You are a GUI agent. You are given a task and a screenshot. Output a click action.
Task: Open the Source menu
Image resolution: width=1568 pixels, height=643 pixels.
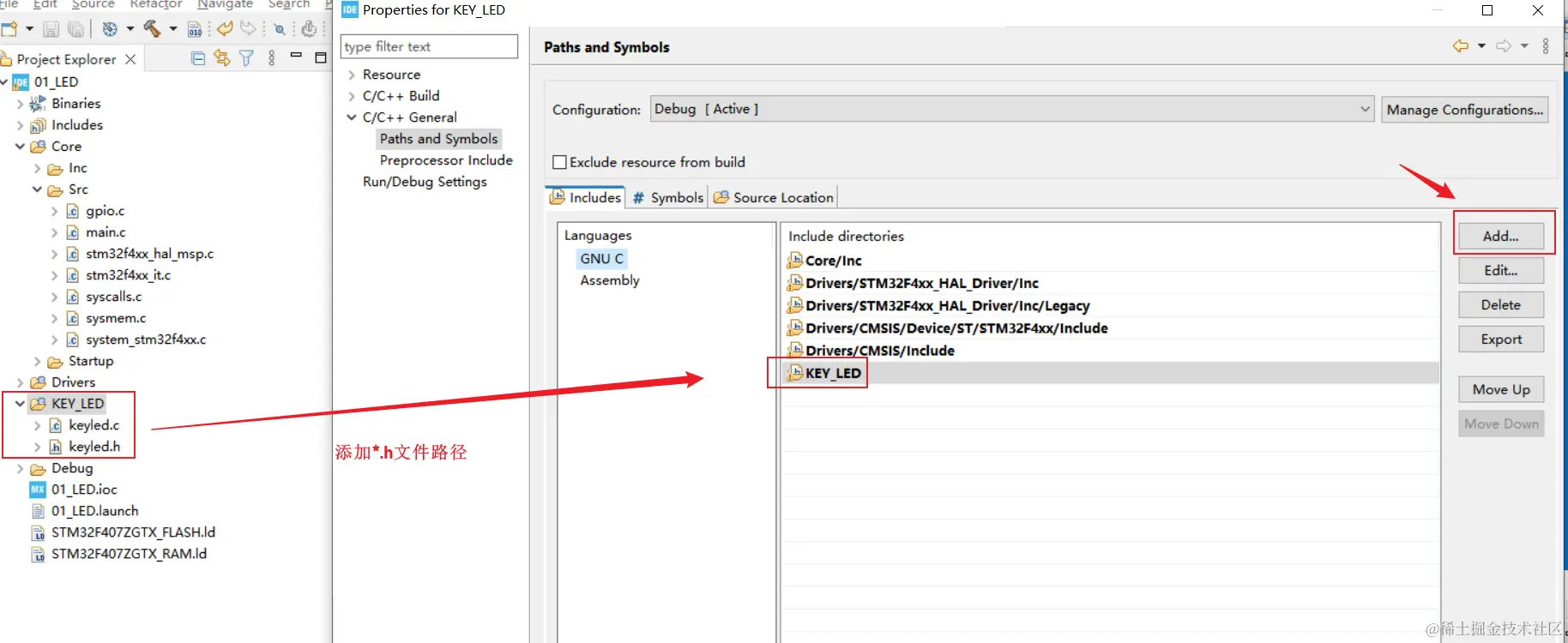(x=93, y=4)
